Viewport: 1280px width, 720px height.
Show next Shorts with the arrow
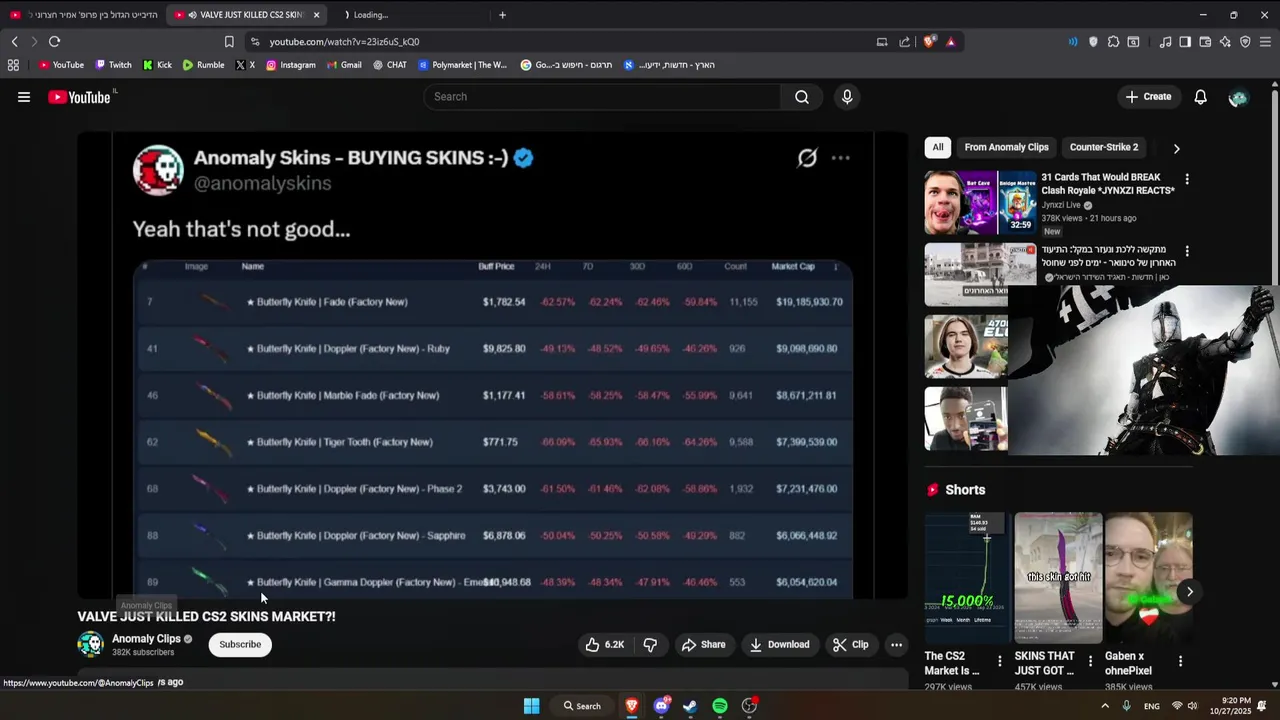pos(1189,592)
